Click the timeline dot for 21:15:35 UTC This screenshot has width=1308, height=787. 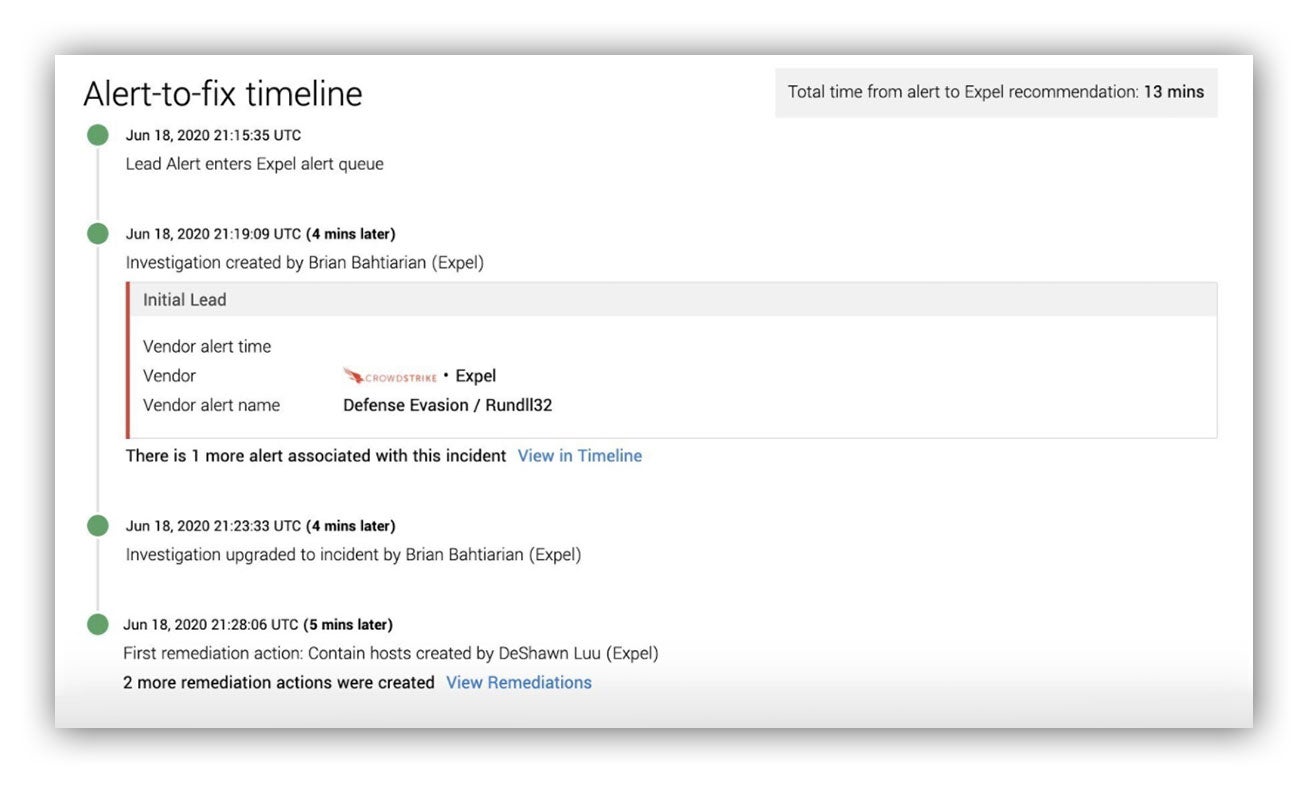click(x=97, y=135)
